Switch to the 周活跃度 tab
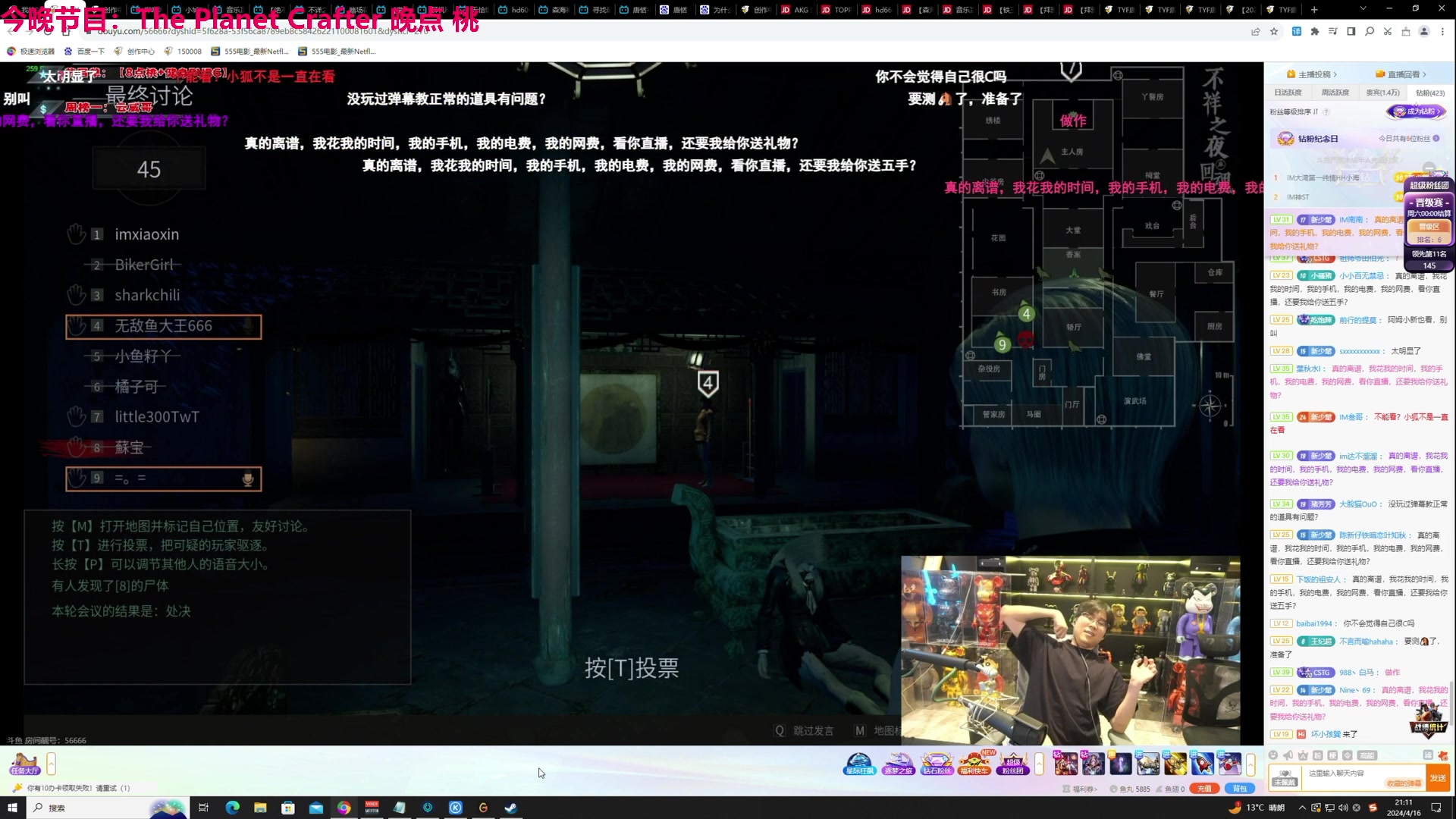This screenshot has height=819, width=1456. (1335, 93)
